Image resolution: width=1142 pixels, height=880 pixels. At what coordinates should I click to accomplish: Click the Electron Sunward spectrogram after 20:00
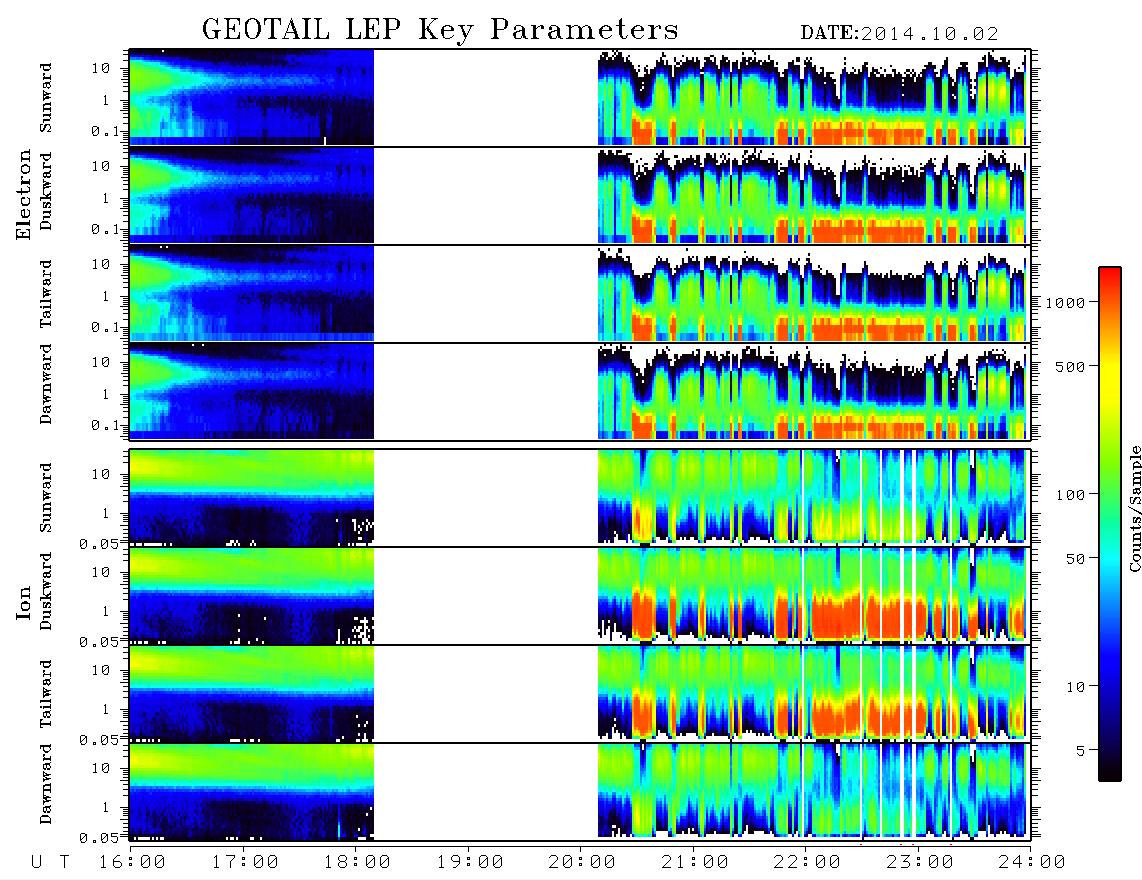click(x=811, y=97)
